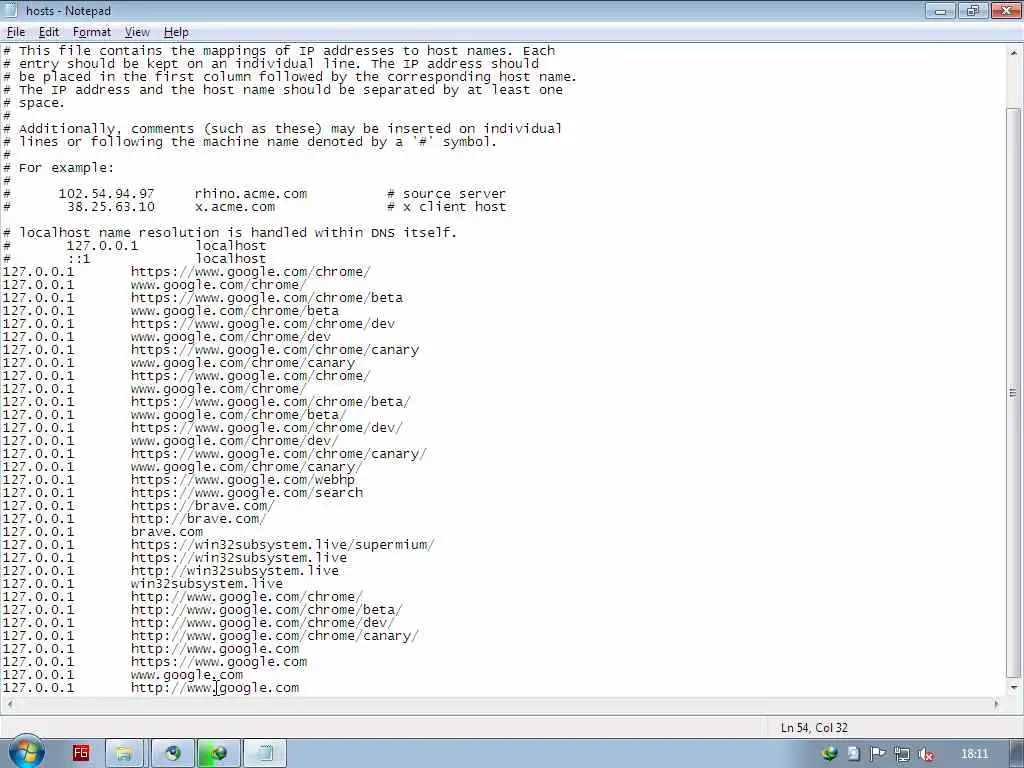Click in "http://win32subsystem.live" entry

(x=235, y=571)
